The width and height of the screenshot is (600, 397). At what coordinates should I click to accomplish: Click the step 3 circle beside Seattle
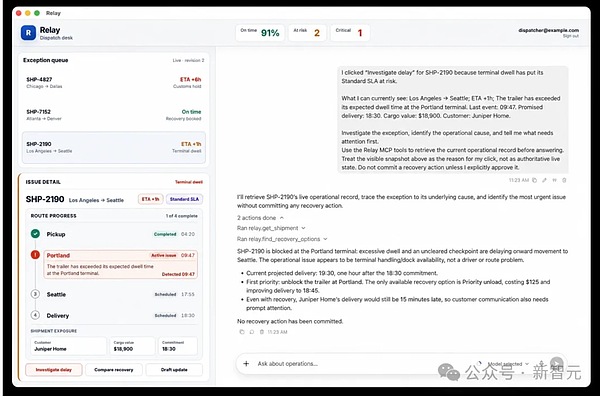click(35, 294)
